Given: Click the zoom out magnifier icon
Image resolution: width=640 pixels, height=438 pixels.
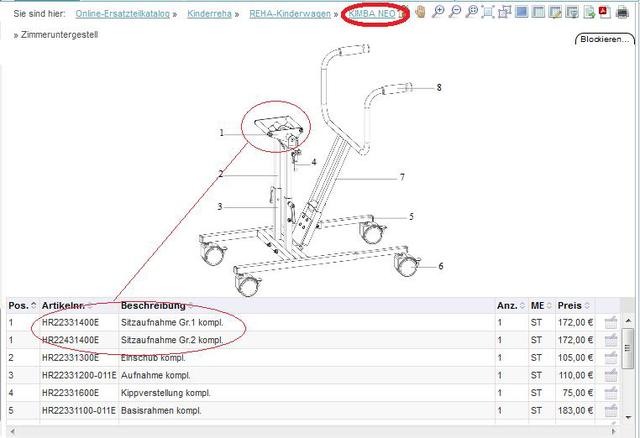Looking at the screenshot, I should tap(454, 12).
